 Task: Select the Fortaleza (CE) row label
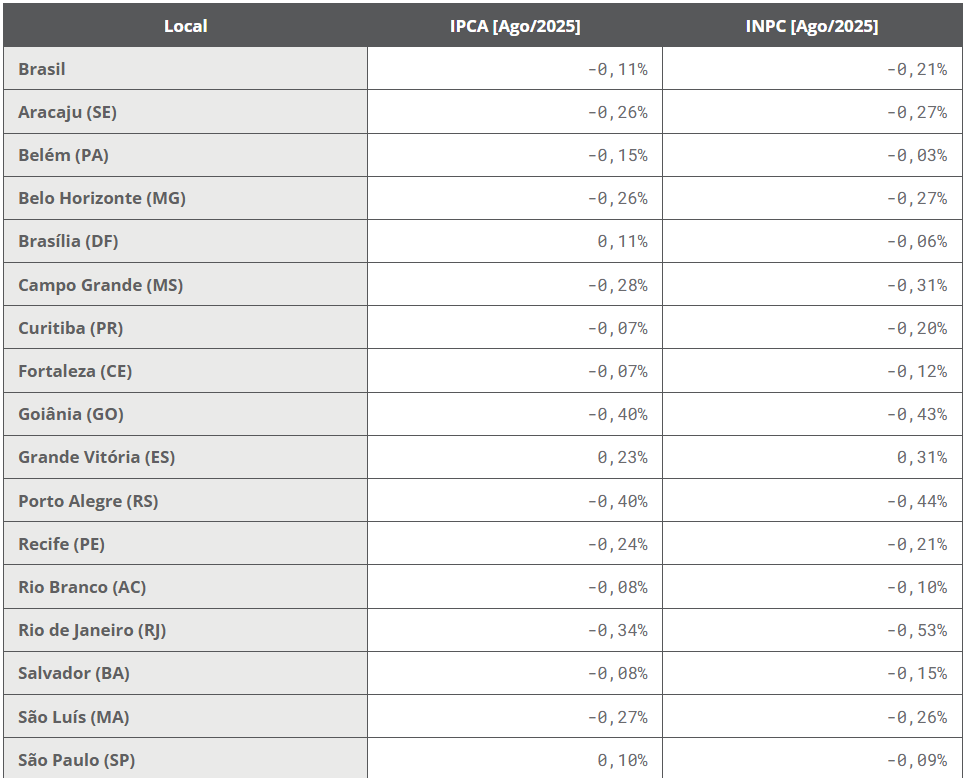pos(75,371)
